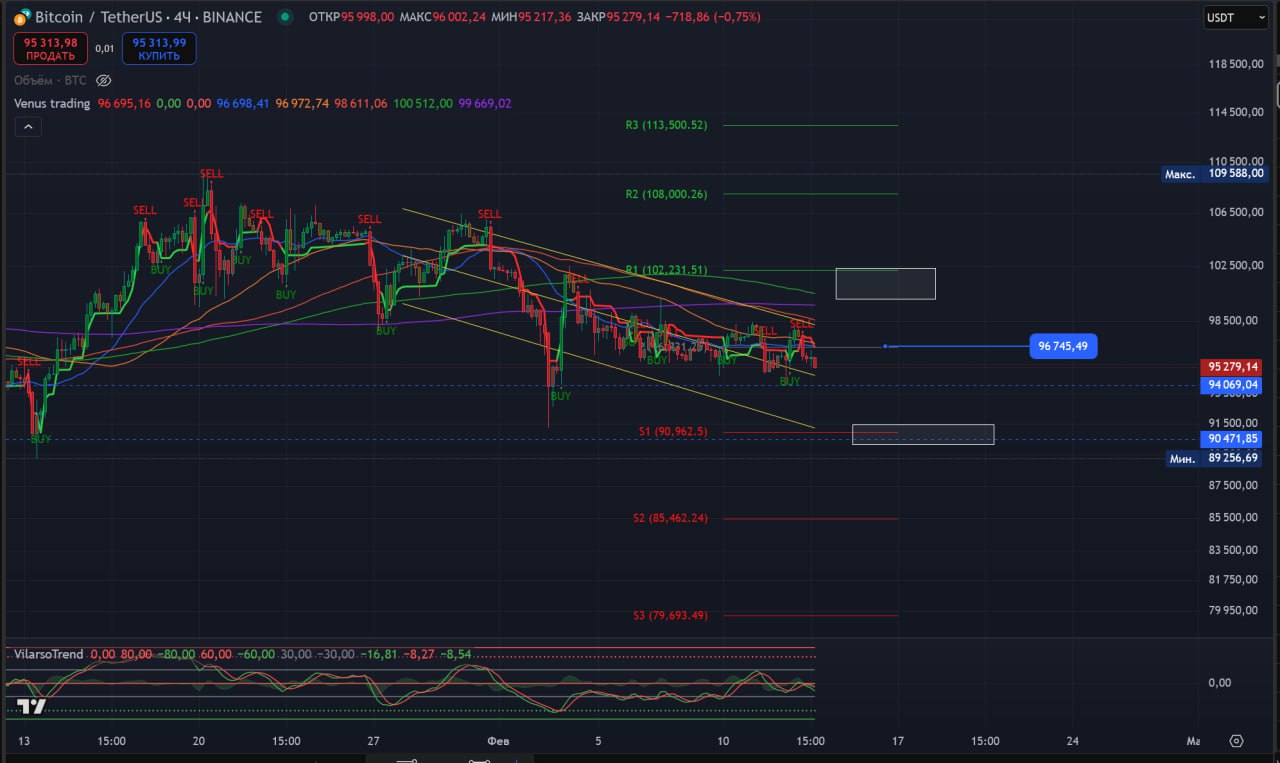Click the 27 date on time axis
The image size is (1280, 763).
pyautogui.click(x=373, y=741)
